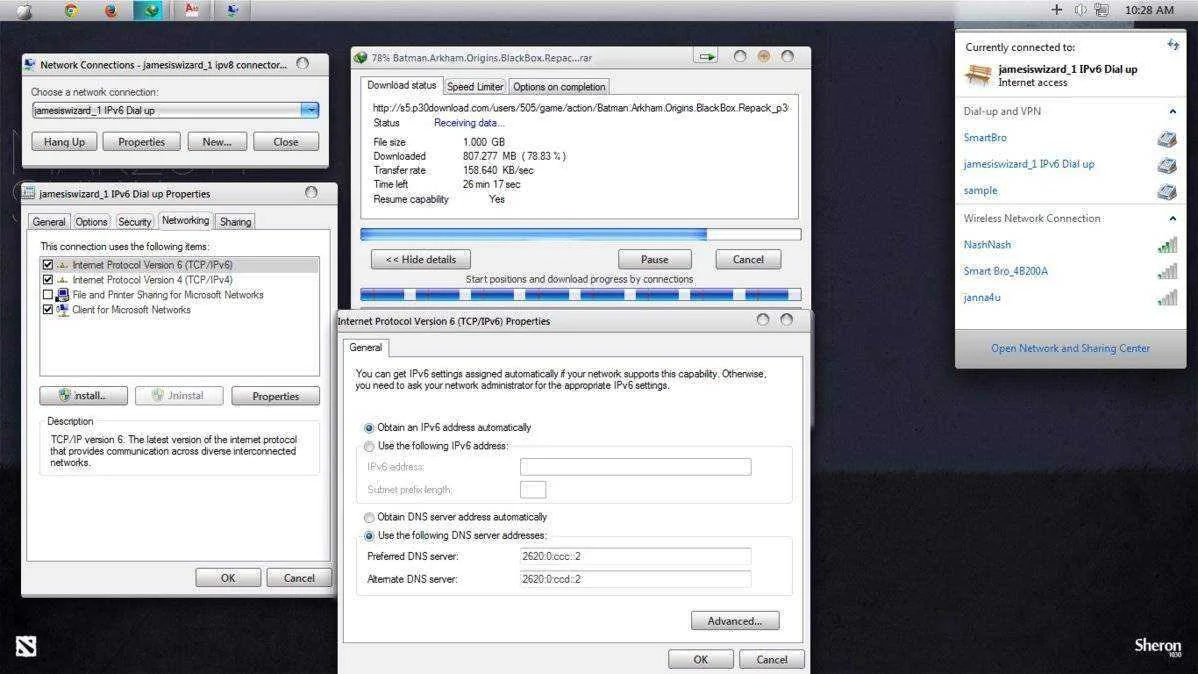This screenshot has height=674, width=1198.
Task: Click the Hide details button
Action: (x=420, y=259)
